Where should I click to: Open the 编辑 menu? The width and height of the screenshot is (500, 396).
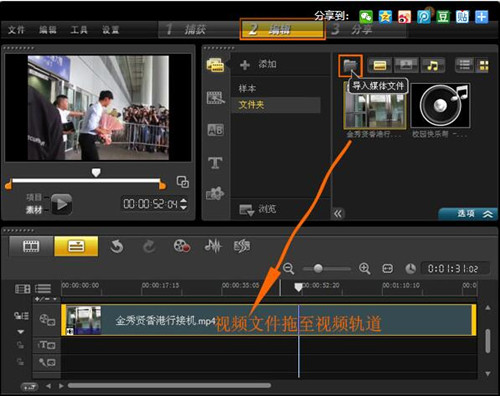[x=48, y=30]
